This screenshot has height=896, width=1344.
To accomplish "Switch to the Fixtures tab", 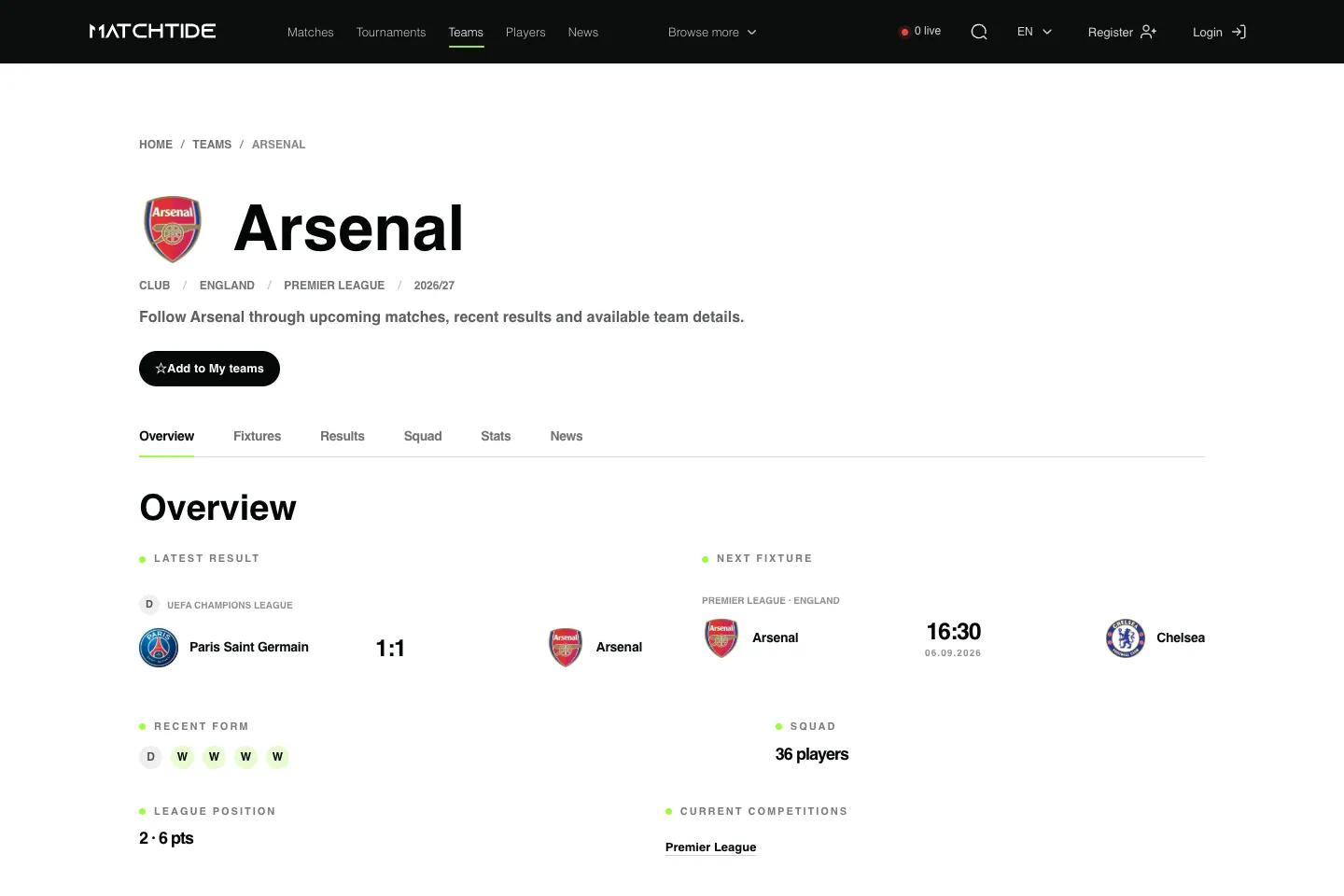I will tap(257, 436).
